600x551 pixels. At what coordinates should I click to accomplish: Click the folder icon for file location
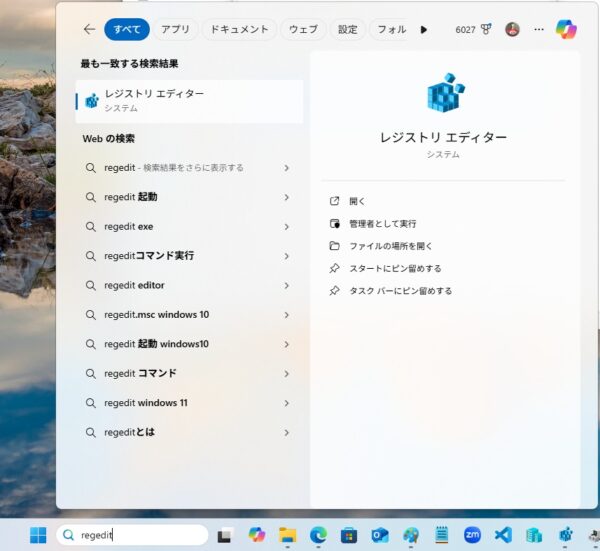334,246
